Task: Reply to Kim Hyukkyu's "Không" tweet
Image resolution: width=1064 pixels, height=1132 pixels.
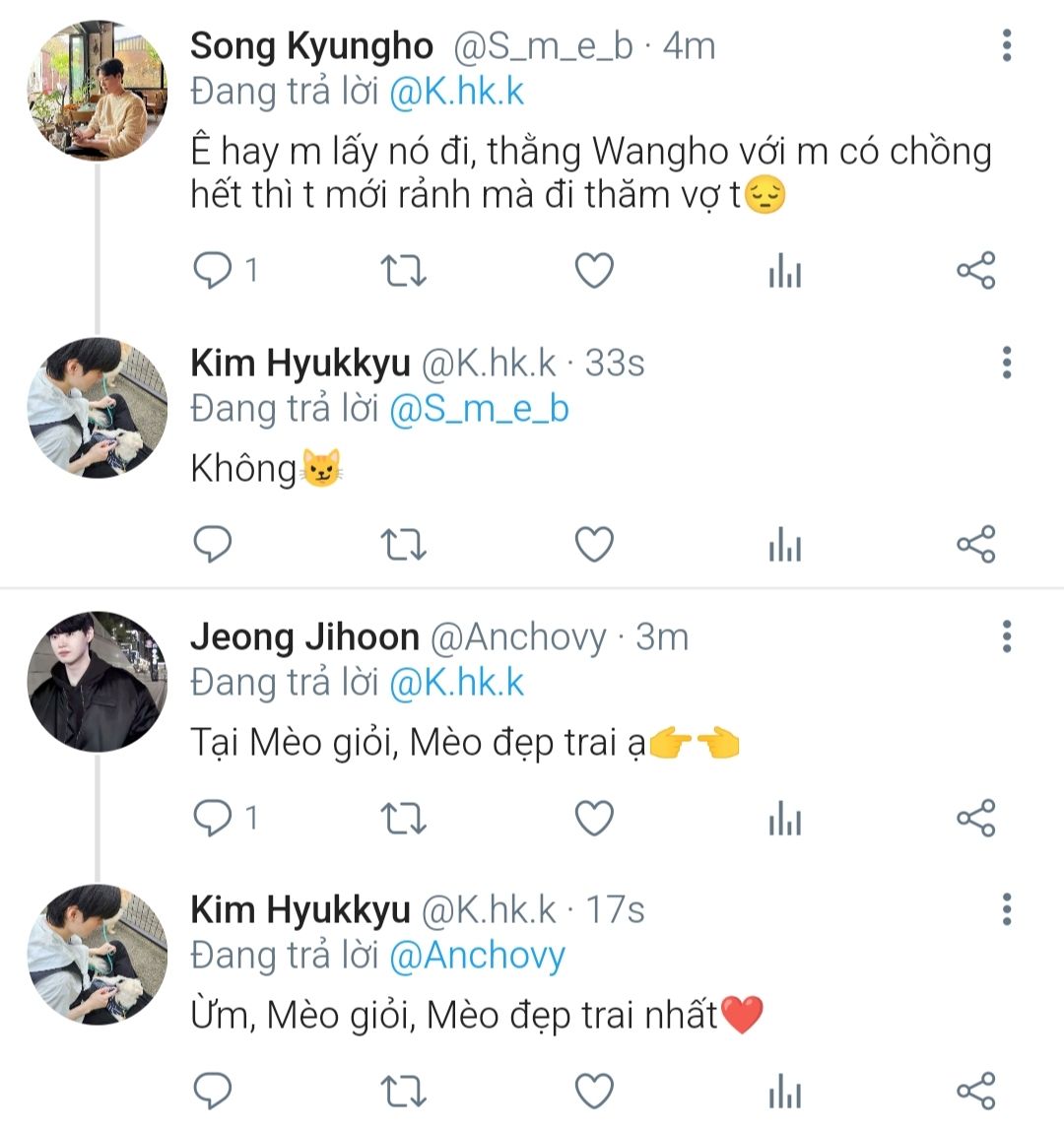Action: pyautogui.click(x=213, y=544)
